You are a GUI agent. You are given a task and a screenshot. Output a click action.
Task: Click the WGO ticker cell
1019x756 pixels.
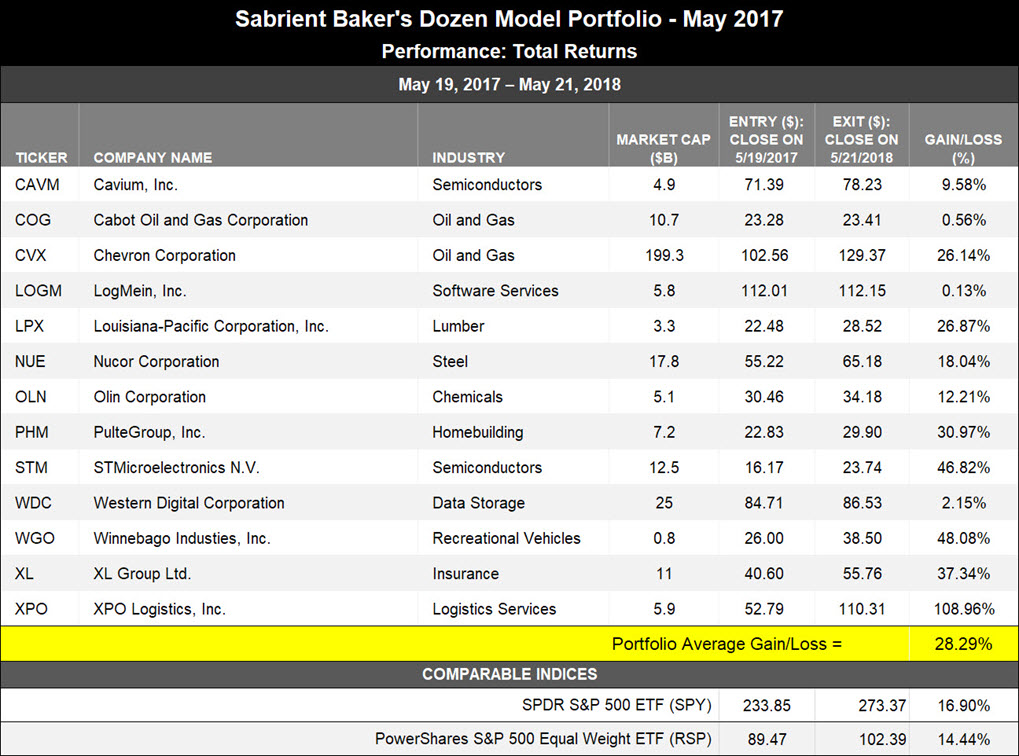point(34,538)
